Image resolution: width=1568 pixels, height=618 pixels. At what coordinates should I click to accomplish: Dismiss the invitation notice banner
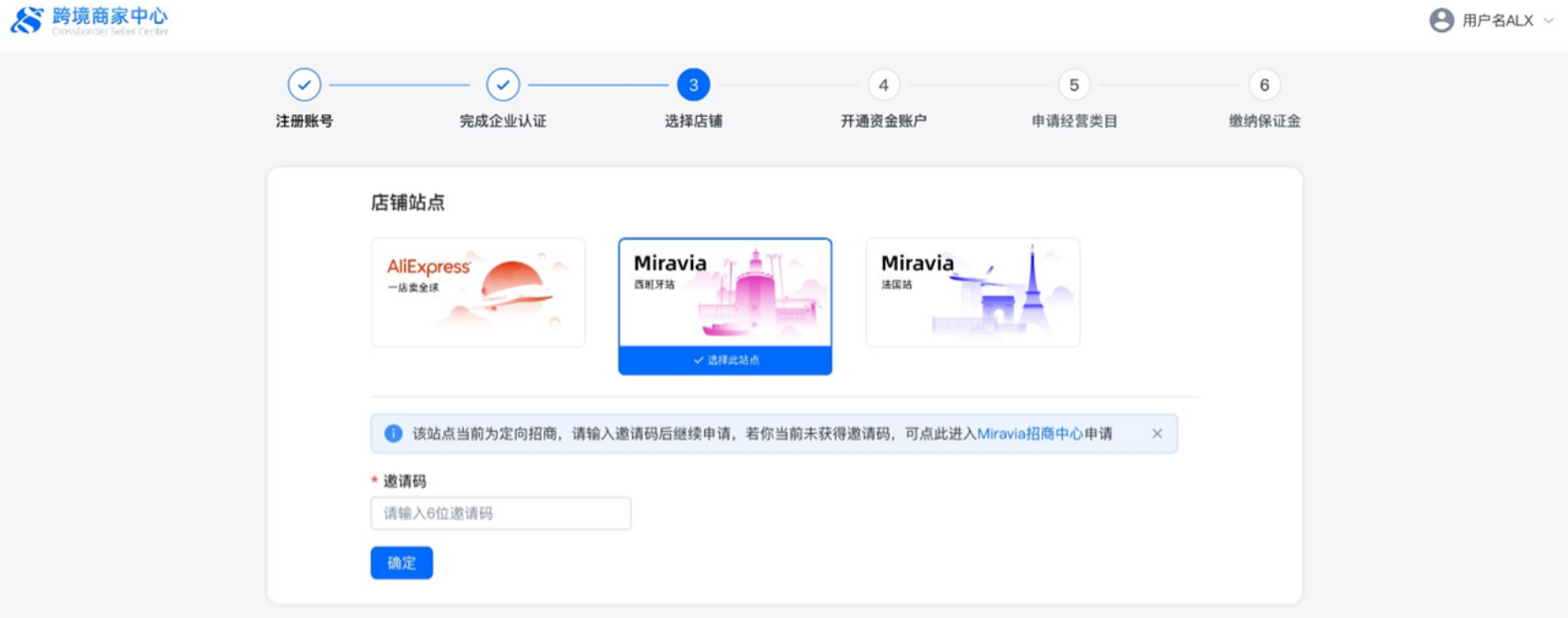coord(1156,434)
